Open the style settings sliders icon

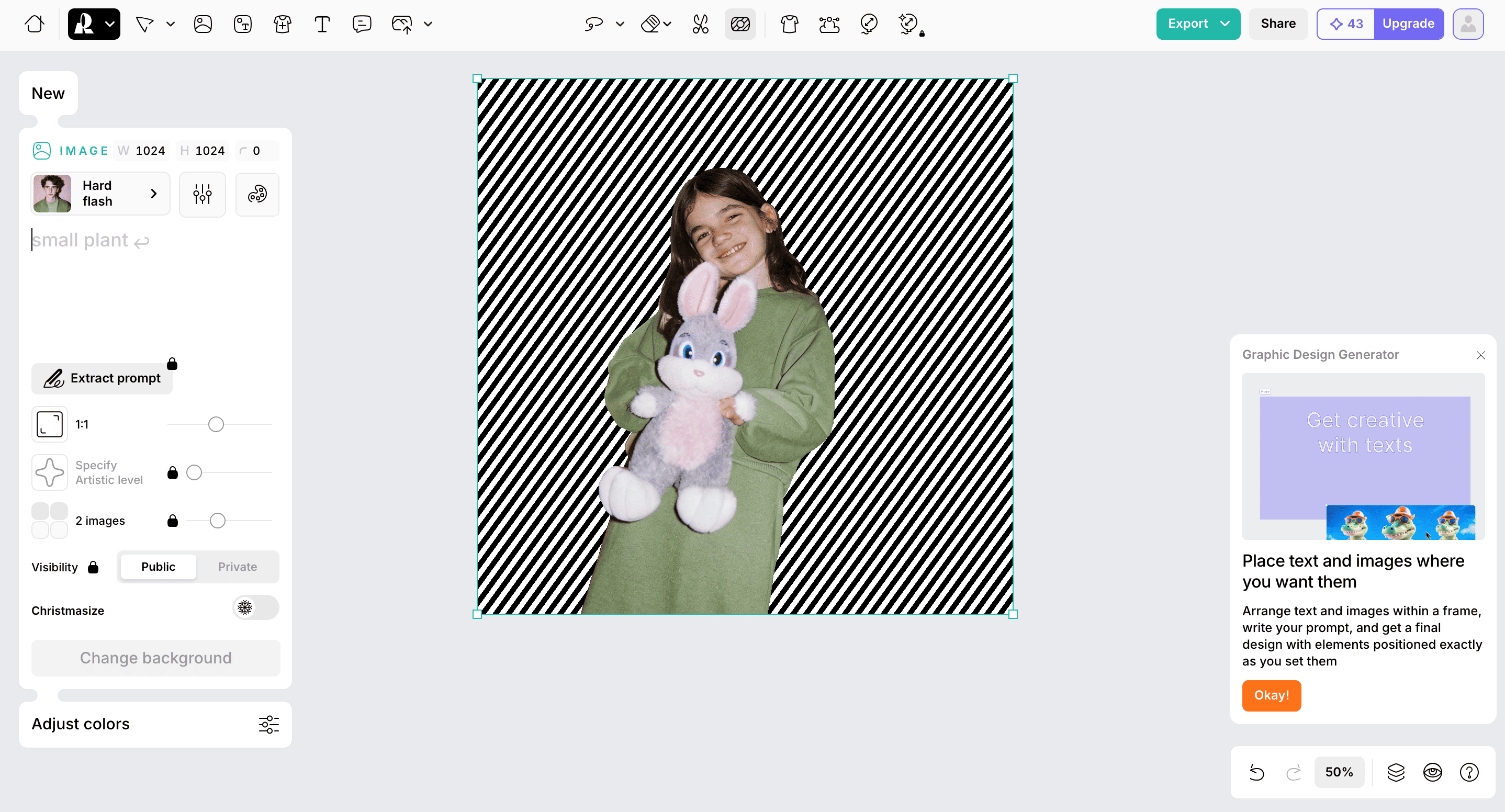202,194
